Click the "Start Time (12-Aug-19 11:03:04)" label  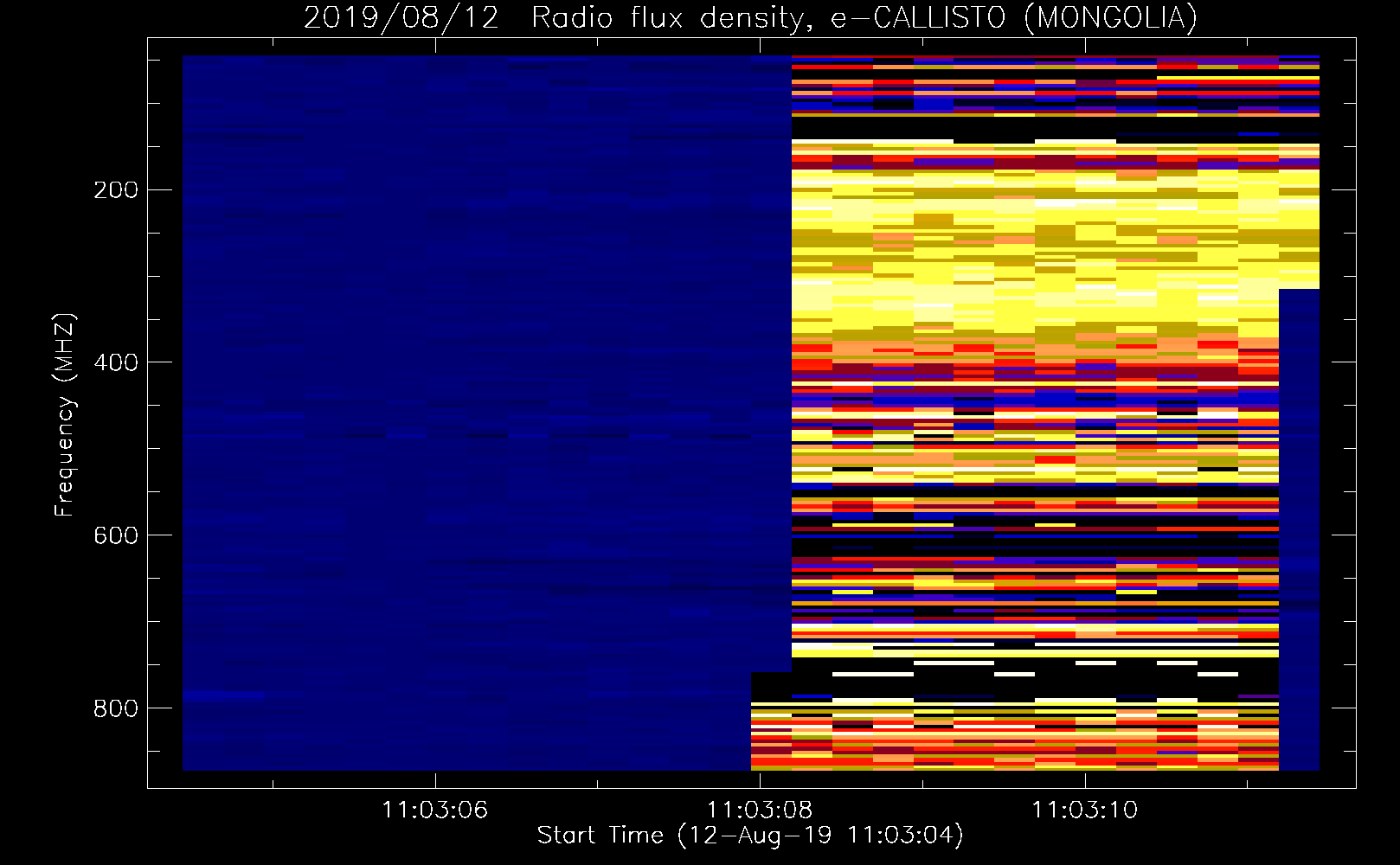click(x=750, y=836)
